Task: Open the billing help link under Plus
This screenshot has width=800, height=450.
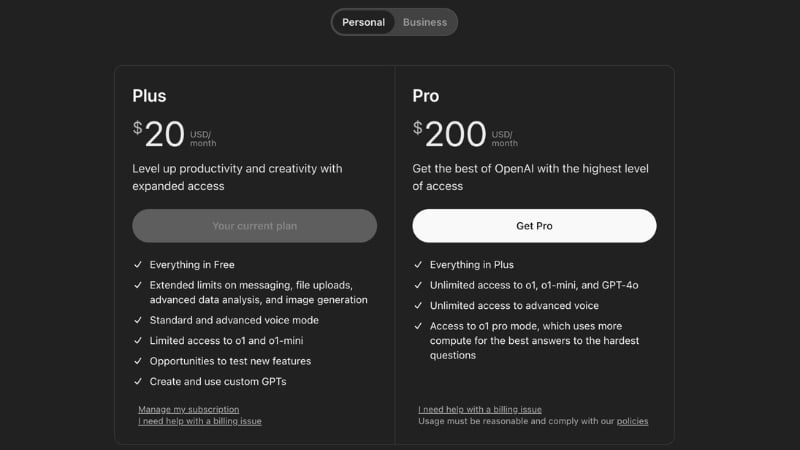Action: [x=200, y=421]
